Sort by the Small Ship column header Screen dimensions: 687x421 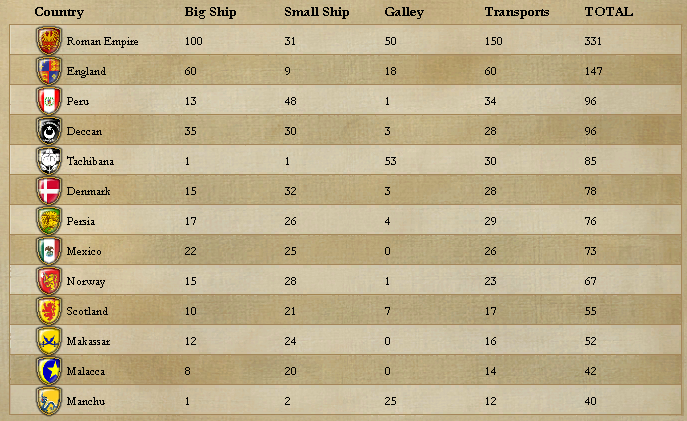(316, 12)
